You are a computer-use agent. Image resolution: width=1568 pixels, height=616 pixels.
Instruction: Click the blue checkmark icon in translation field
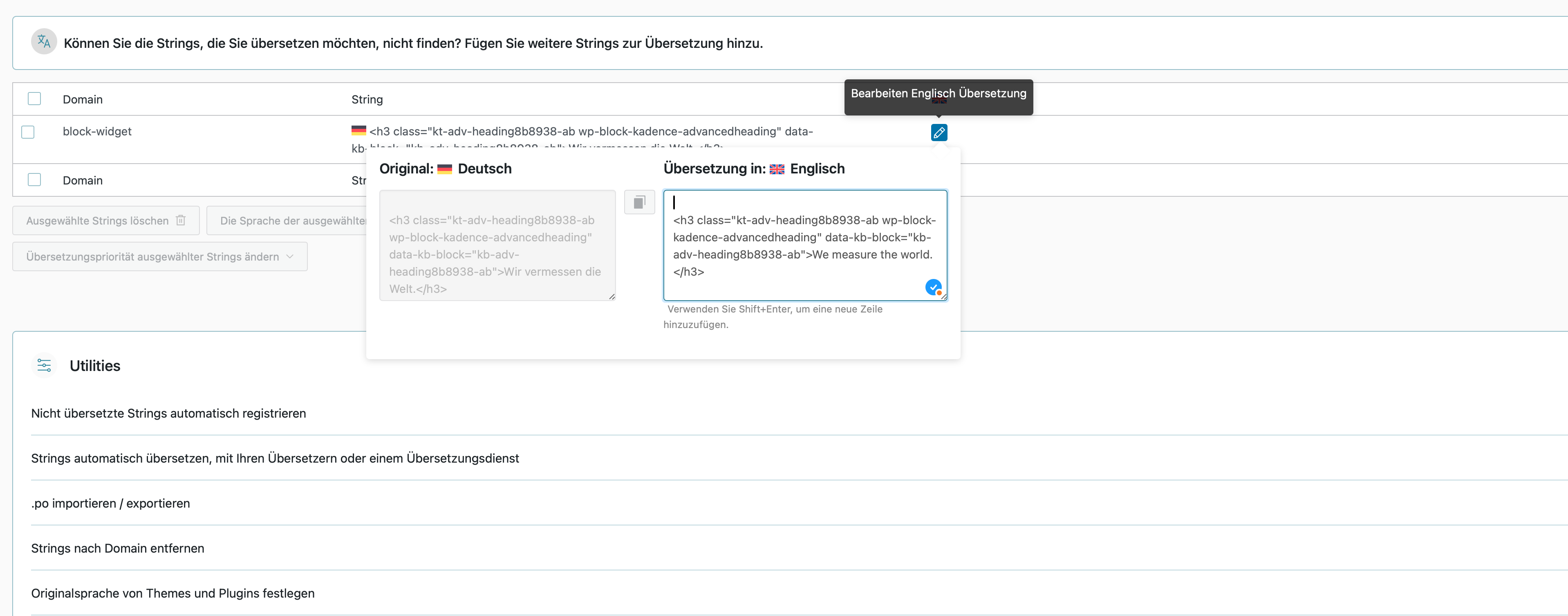coord(933,287)
